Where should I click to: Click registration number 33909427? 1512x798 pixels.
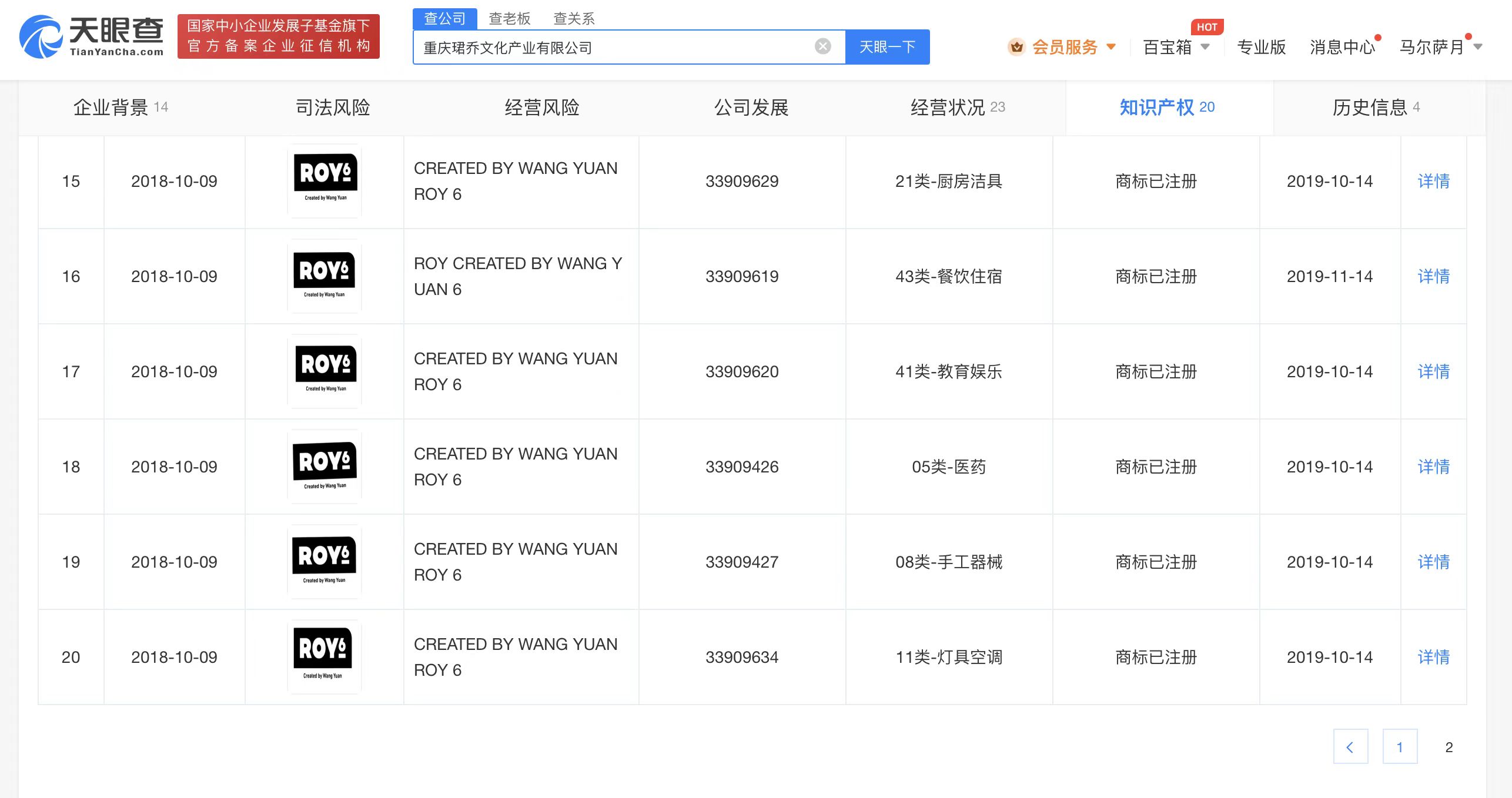tap(742, 562)
